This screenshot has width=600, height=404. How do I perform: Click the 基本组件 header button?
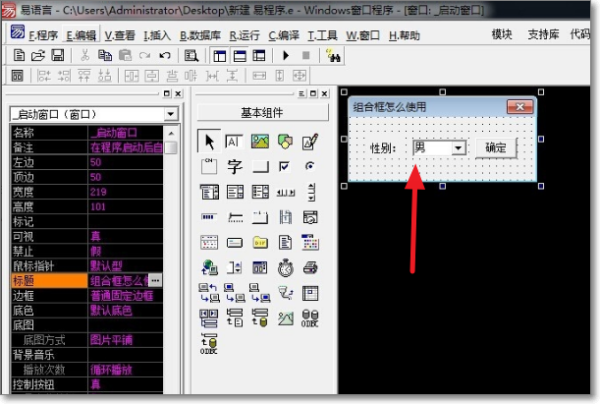click(262, 113)
